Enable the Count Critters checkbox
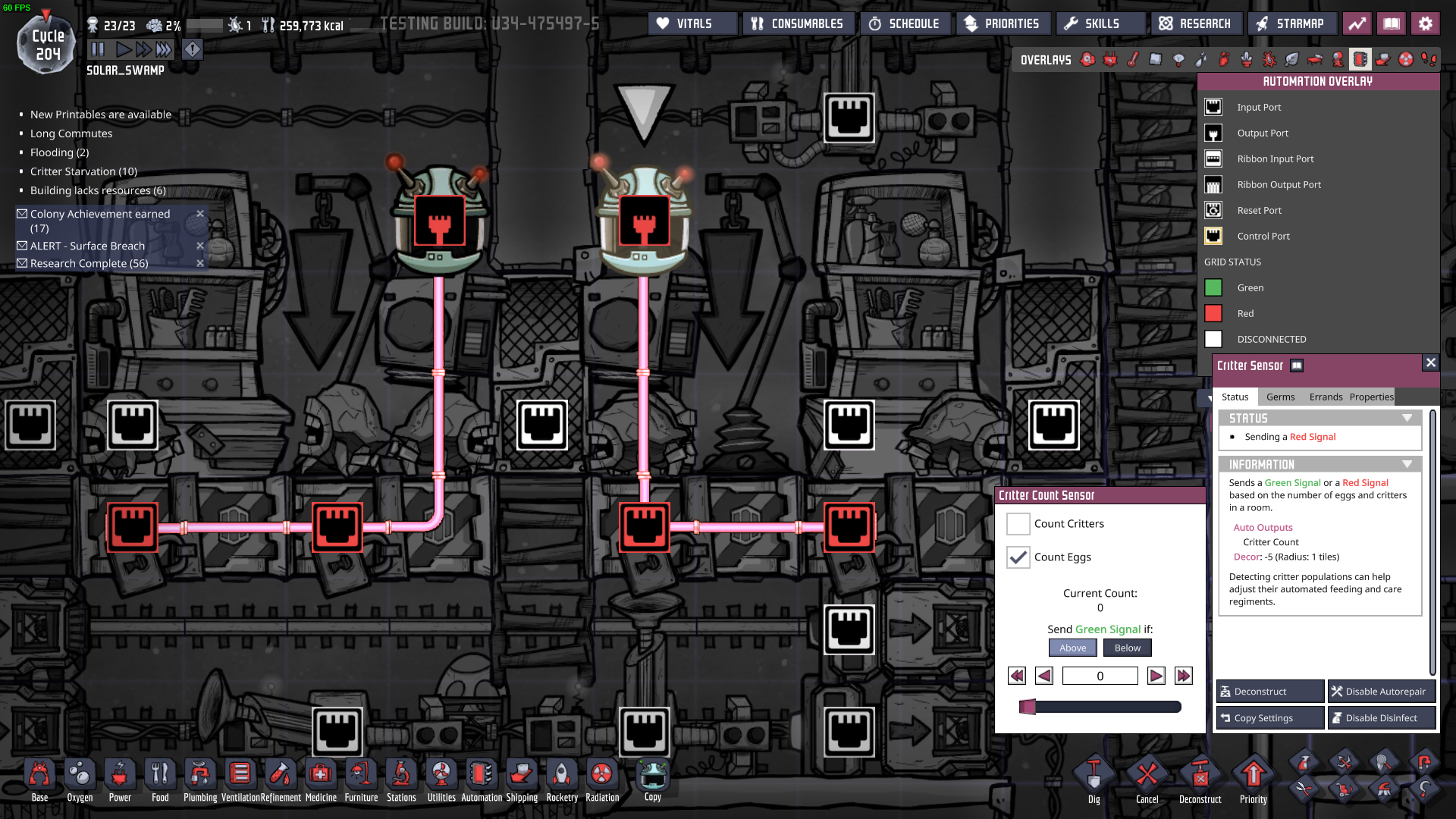1456x819 pixels. (1018, 524)
